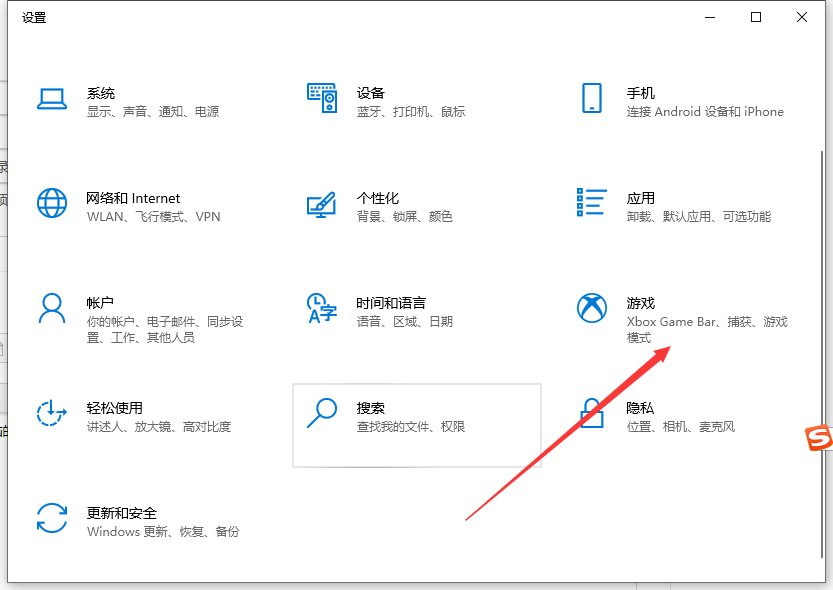Select the 更新和安全 heading text
Viewport: 833px width, 590px height.
122,513
